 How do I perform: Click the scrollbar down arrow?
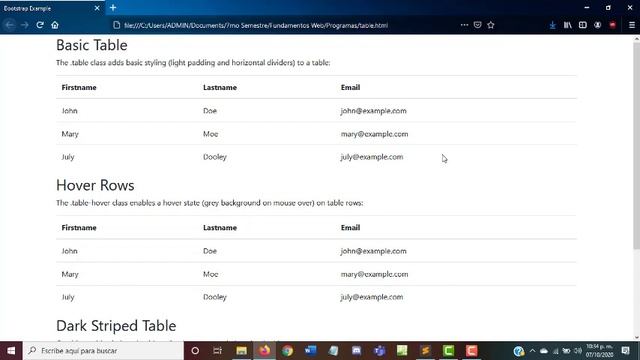click(x=636, y=337)
